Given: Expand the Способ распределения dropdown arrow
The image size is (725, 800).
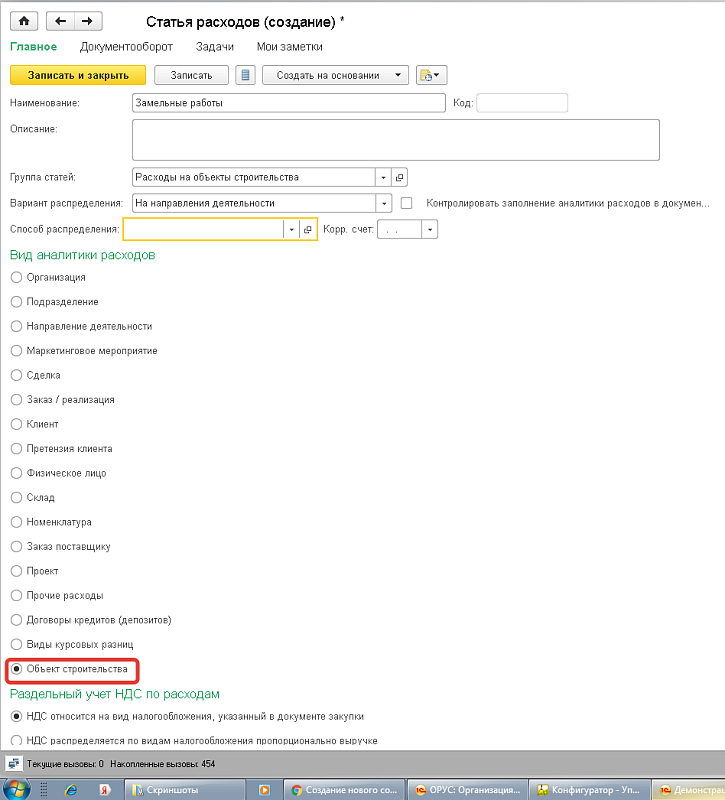Looking at the screenshot, I should [x=291, y=230].
